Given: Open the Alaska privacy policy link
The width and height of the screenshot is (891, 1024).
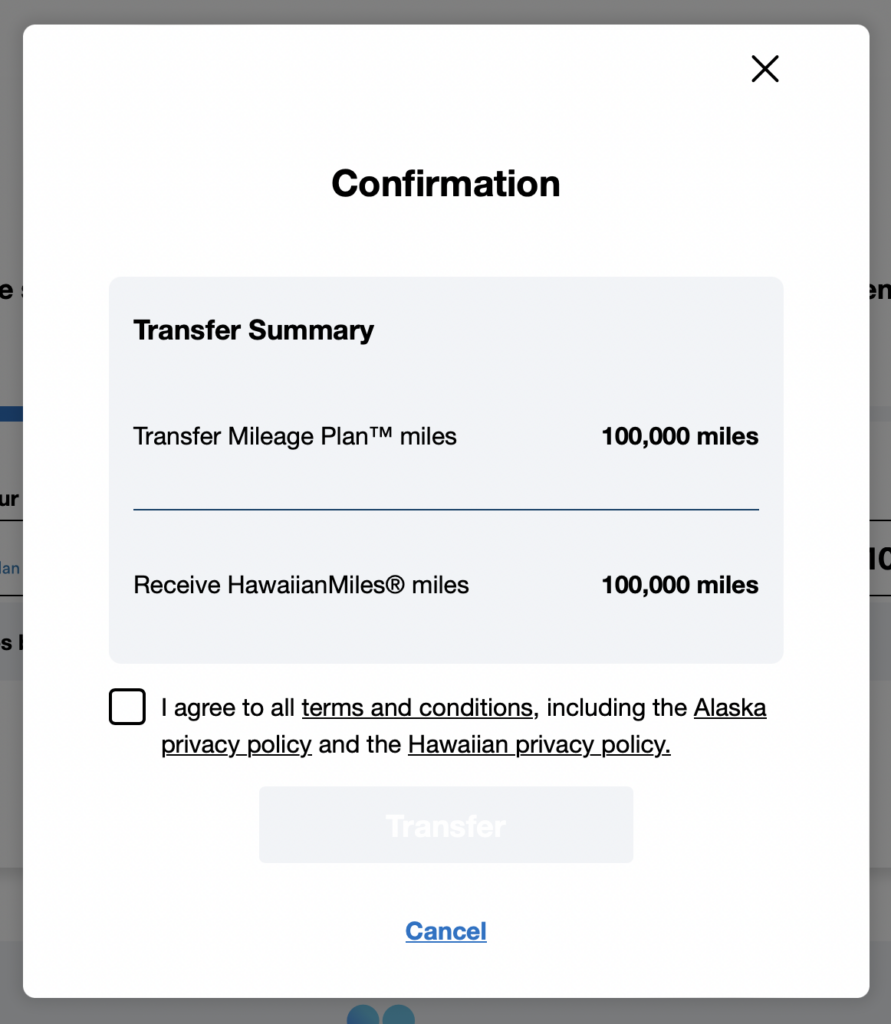Looking at the screenshot, I should coord(730,708).
